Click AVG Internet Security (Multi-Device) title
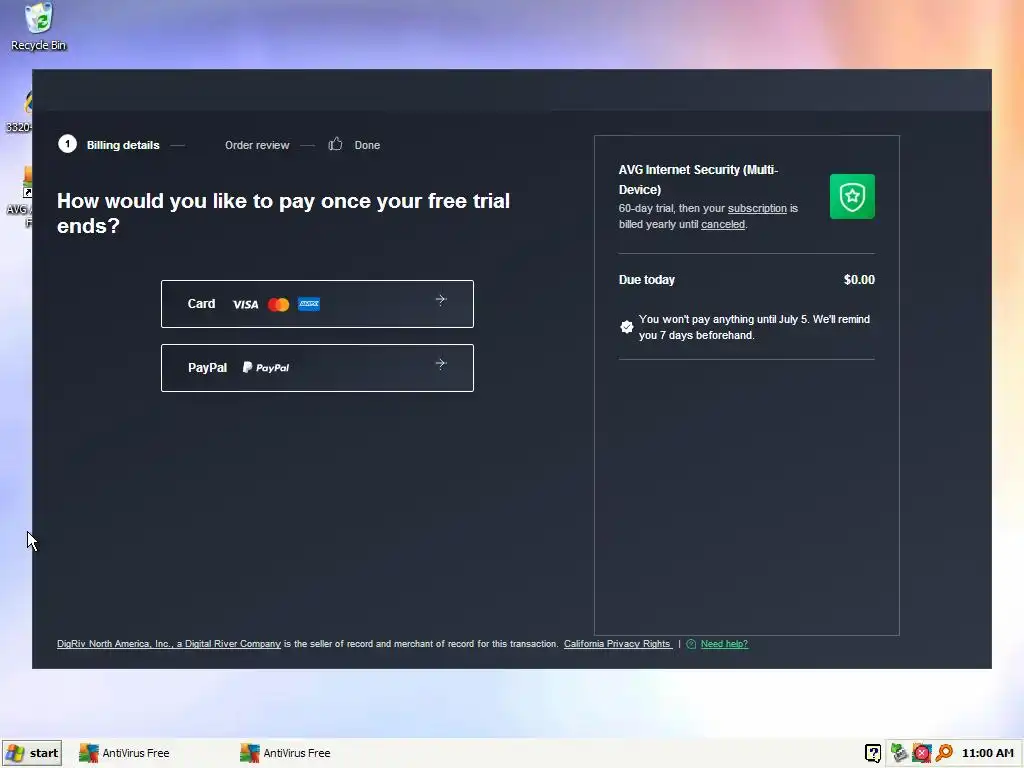The image size is (1024, 768). click(x=698, y=180)
